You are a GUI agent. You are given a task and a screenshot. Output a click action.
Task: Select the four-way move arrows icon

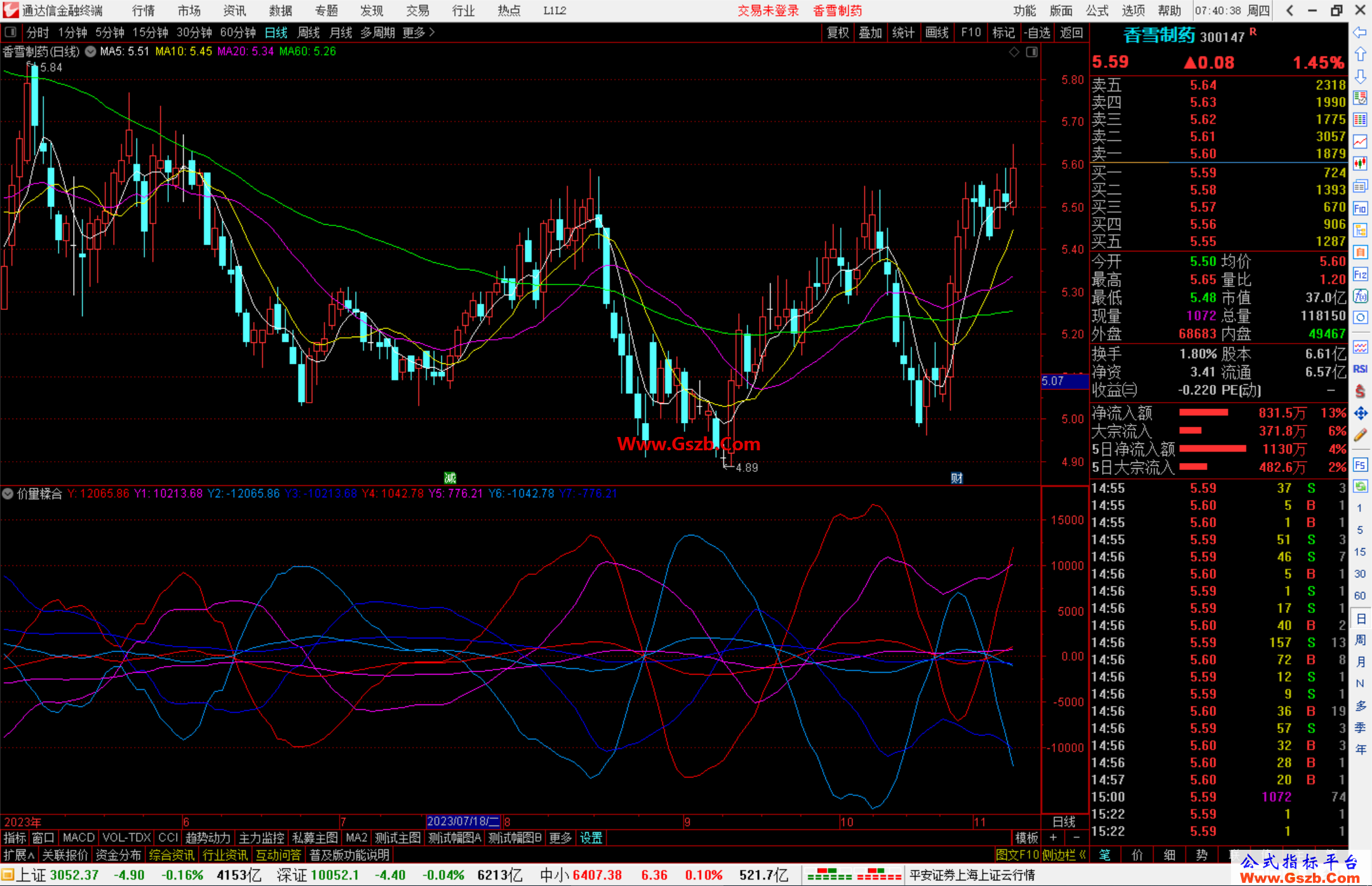[1360, 413]
